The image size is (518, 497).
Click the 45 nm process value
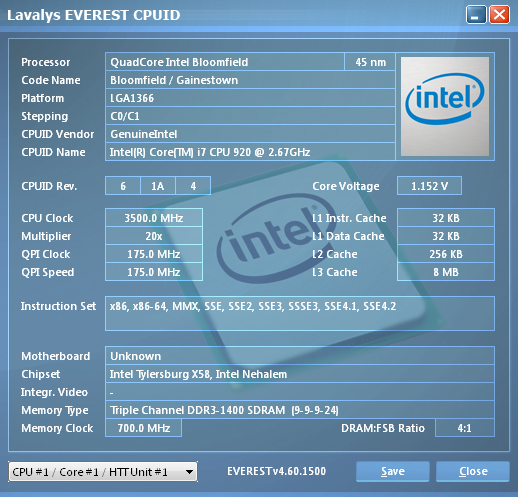pos(370,62)
